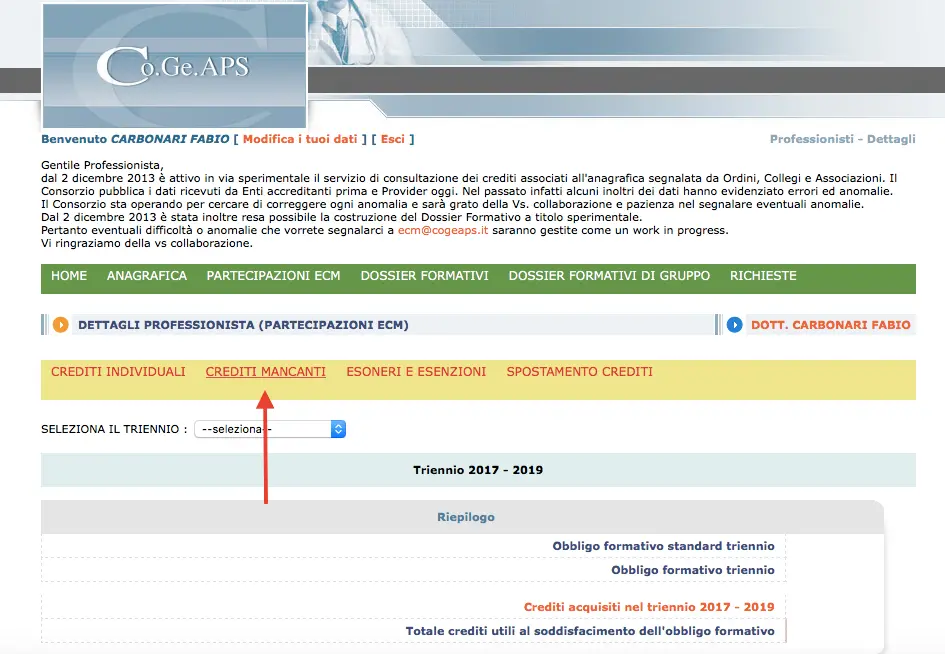Click Crediti acquisiti nel triennio 2017 - 2019
Screen dimensions: 945x654
[649, 607]
